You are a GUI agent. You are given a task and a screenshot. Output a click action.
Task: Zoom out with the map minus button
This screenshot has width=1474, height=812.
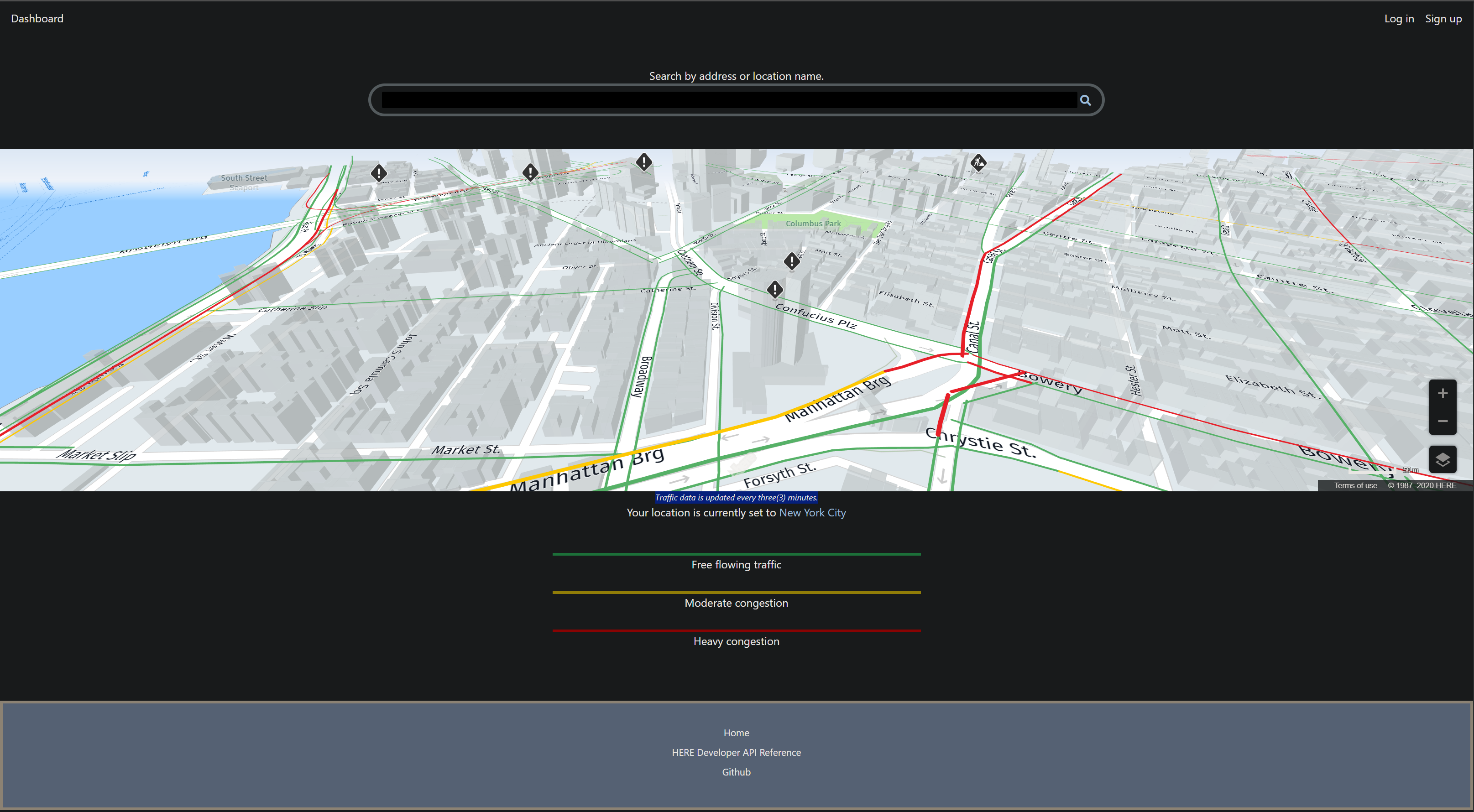coord(1442,421)
